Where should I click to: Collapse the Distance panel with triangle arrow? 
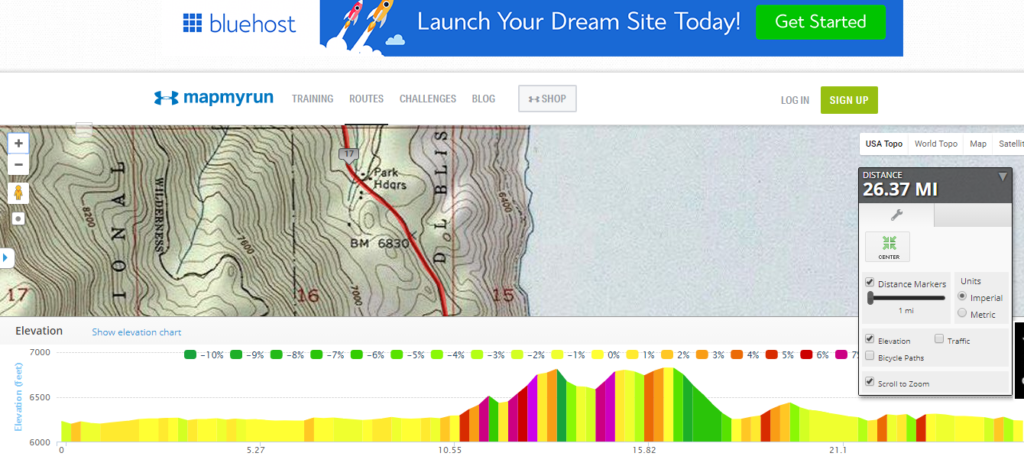(x=1002, y=177)
